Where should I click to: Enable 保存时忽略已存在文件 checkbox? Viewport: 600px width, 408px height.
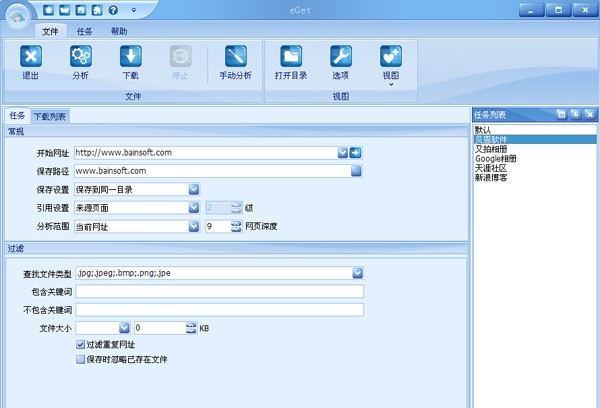point(80,359)
